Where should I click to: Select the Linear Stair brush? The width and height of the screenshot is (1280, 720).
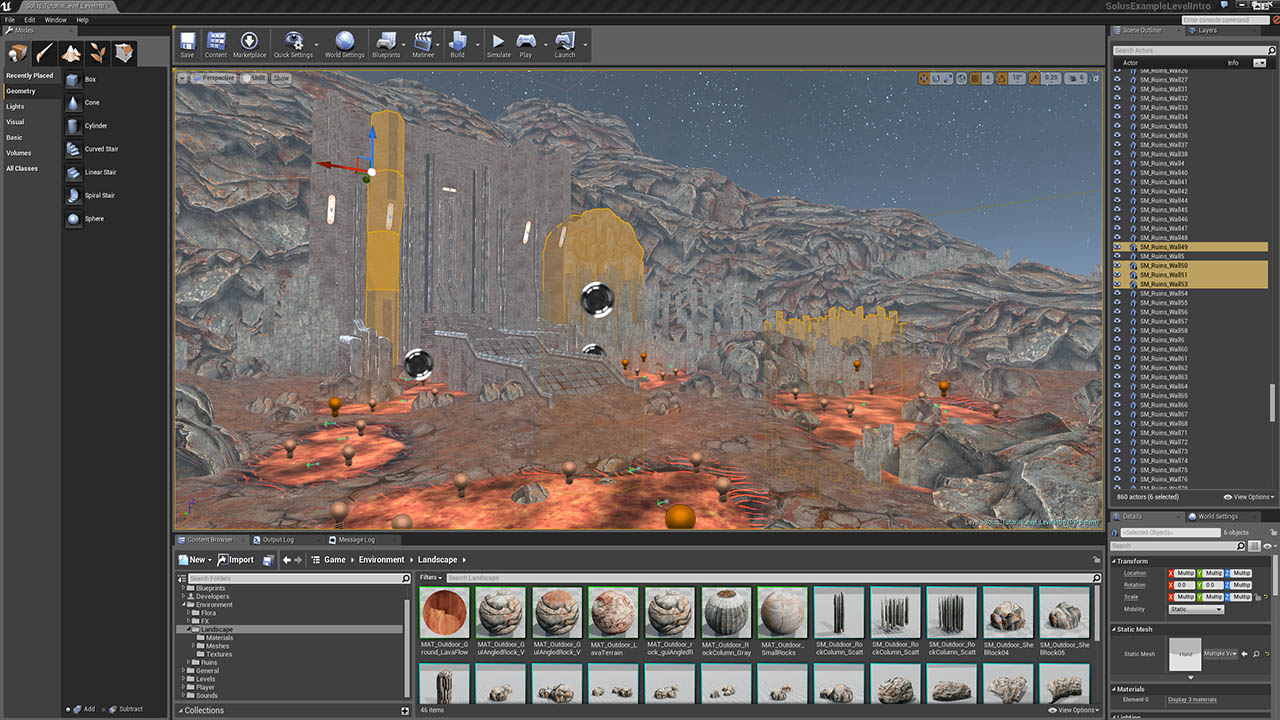pos(74,172)
